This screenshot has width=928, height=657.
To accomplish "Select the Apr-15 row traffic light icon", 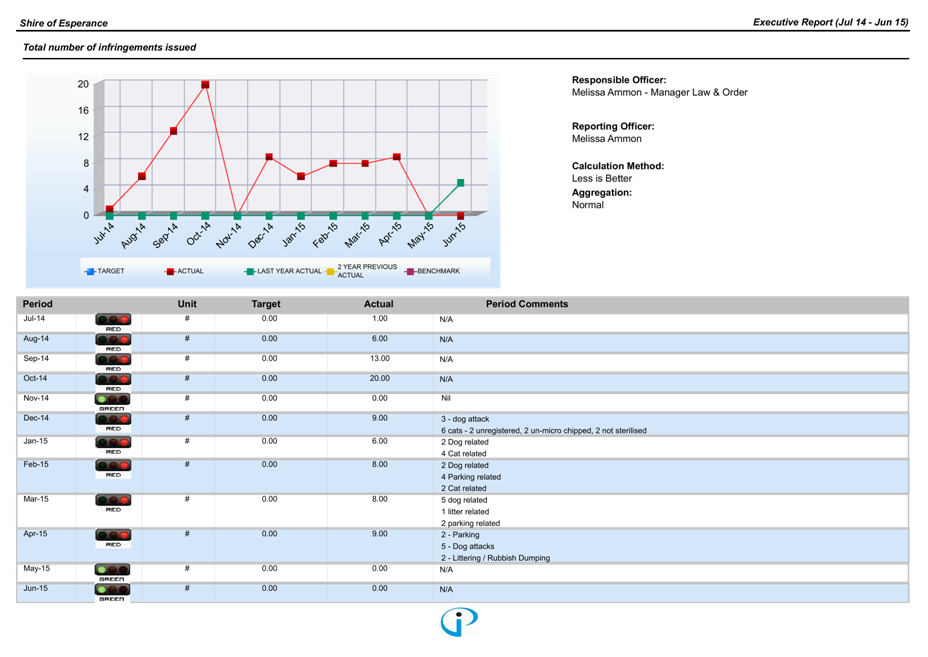I will click(x=113, y=535).
